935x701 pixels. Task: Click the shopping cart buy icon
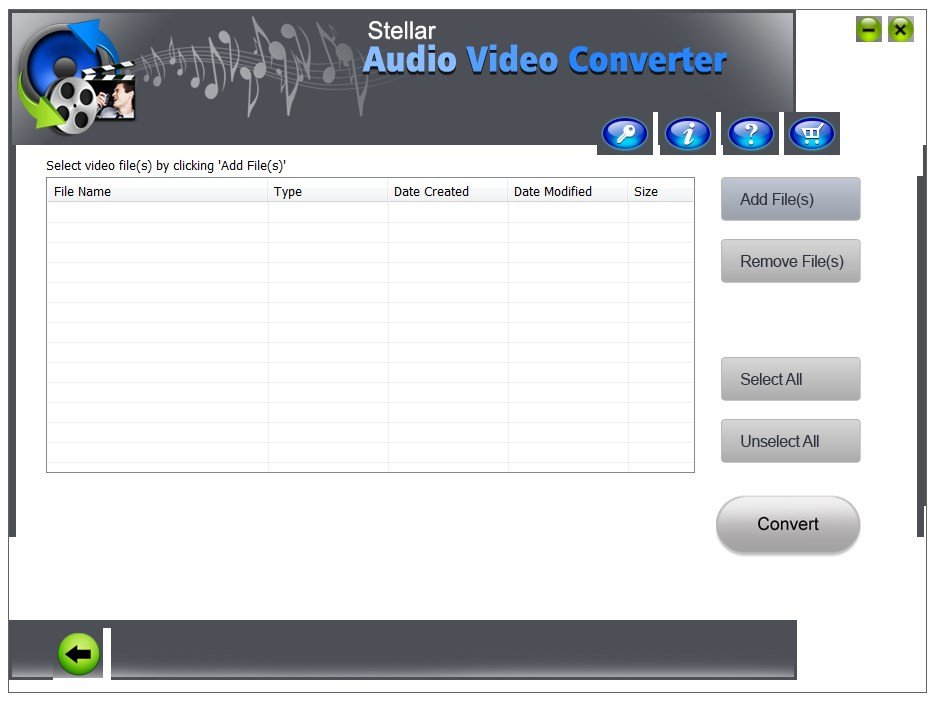[x=812, y=134]
